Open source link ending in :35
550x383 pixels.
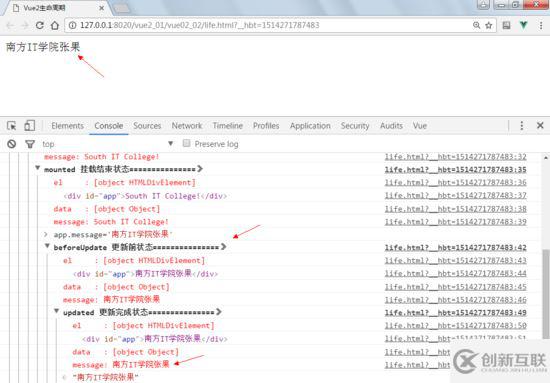click(x=456, y=169)
